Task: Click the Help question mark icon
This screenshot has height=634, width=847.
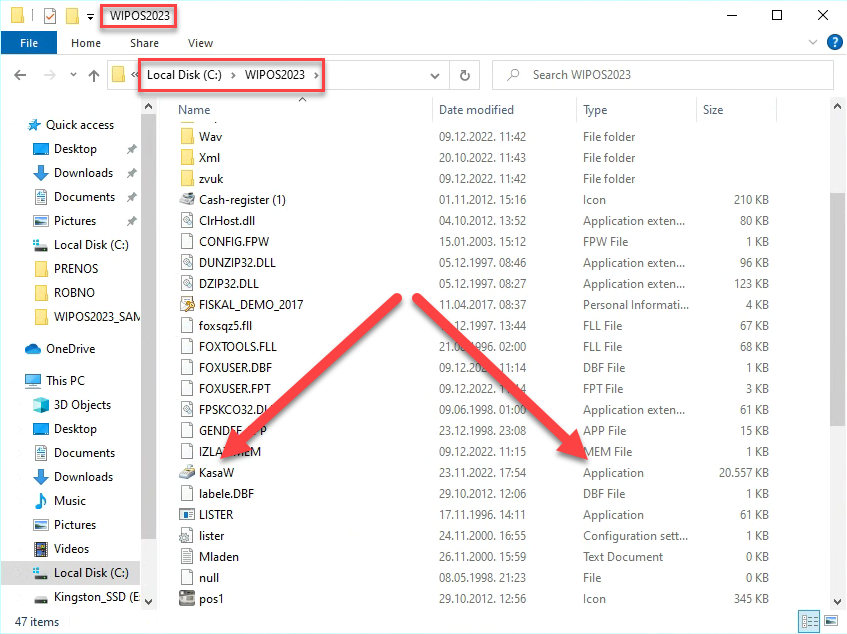Action: tap(833, 43)
